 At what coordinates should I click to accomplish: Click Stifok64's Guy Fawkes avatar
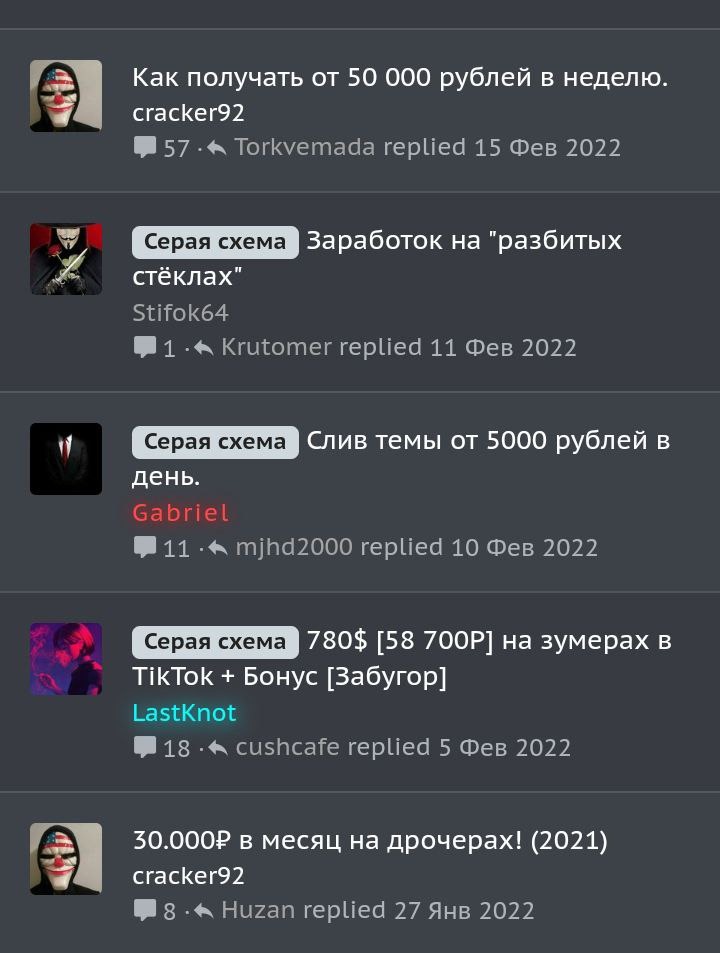click(66, 260)
